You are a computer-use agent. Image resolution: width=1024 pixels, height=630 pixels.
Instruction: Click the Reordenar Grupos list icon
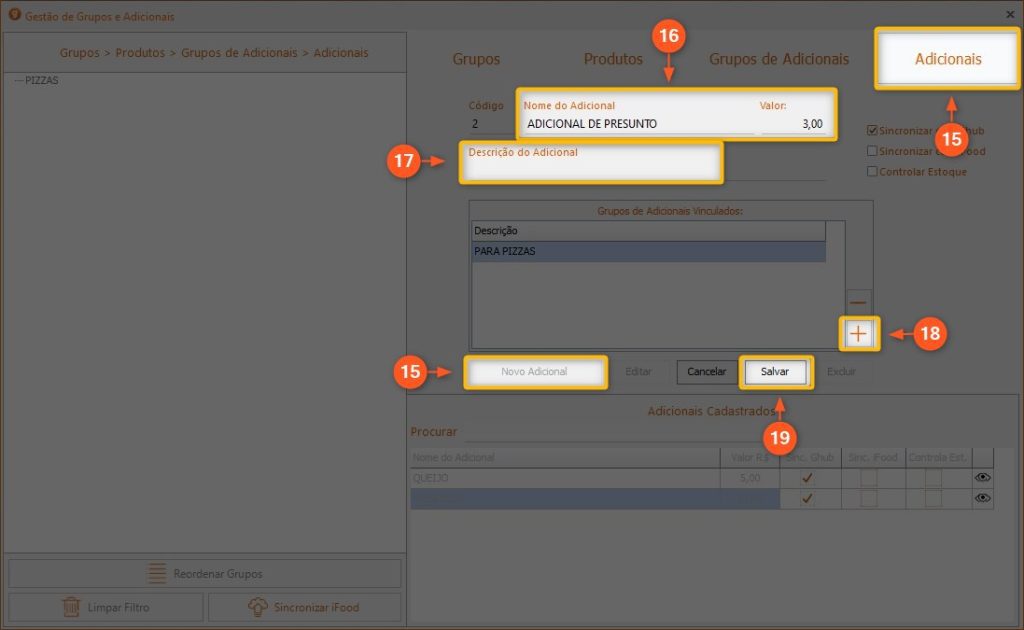click(157, 574)
